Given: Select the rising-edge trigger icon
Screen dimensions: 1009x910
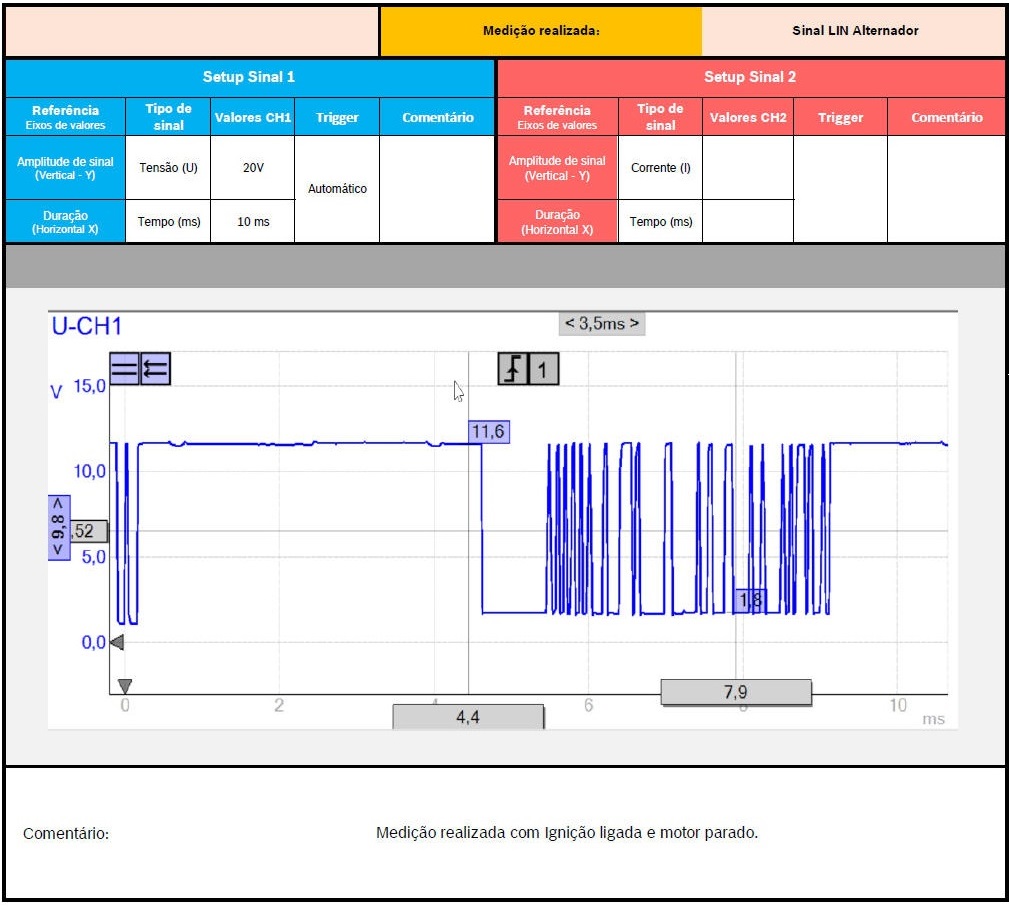Looking at the screenshot, I should (x=513, y=370).
